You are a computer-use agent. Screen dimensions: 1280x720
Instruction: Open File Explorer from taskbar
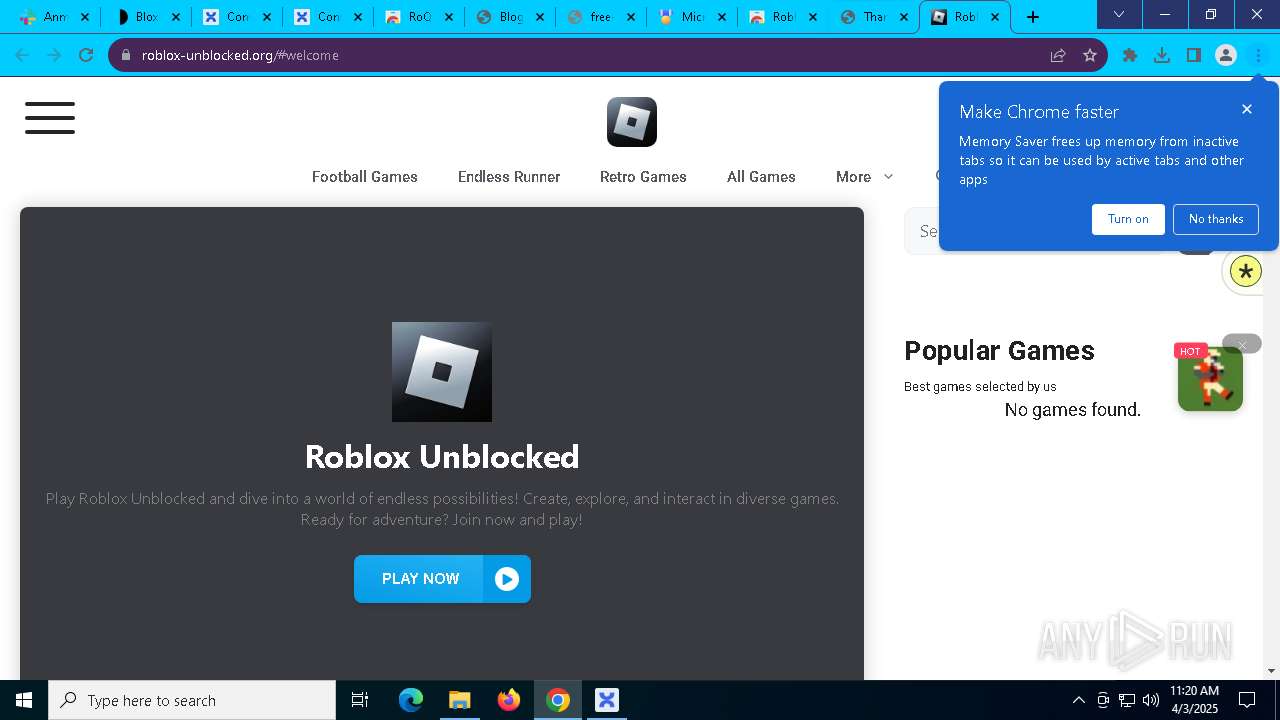pyautogui.click(x=459, y=700)
